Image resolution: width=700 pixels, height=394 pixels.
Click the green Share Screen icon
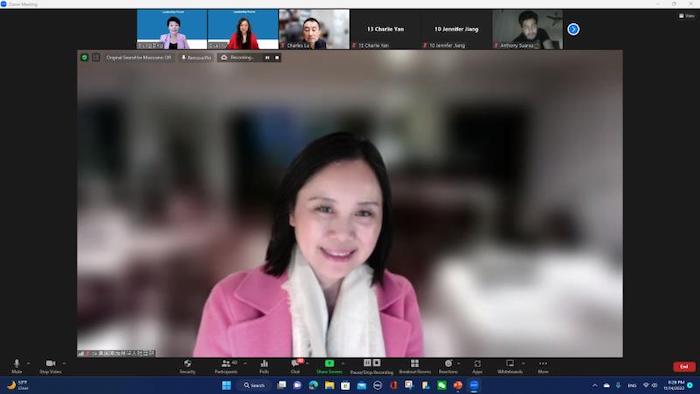coord(329,363)
